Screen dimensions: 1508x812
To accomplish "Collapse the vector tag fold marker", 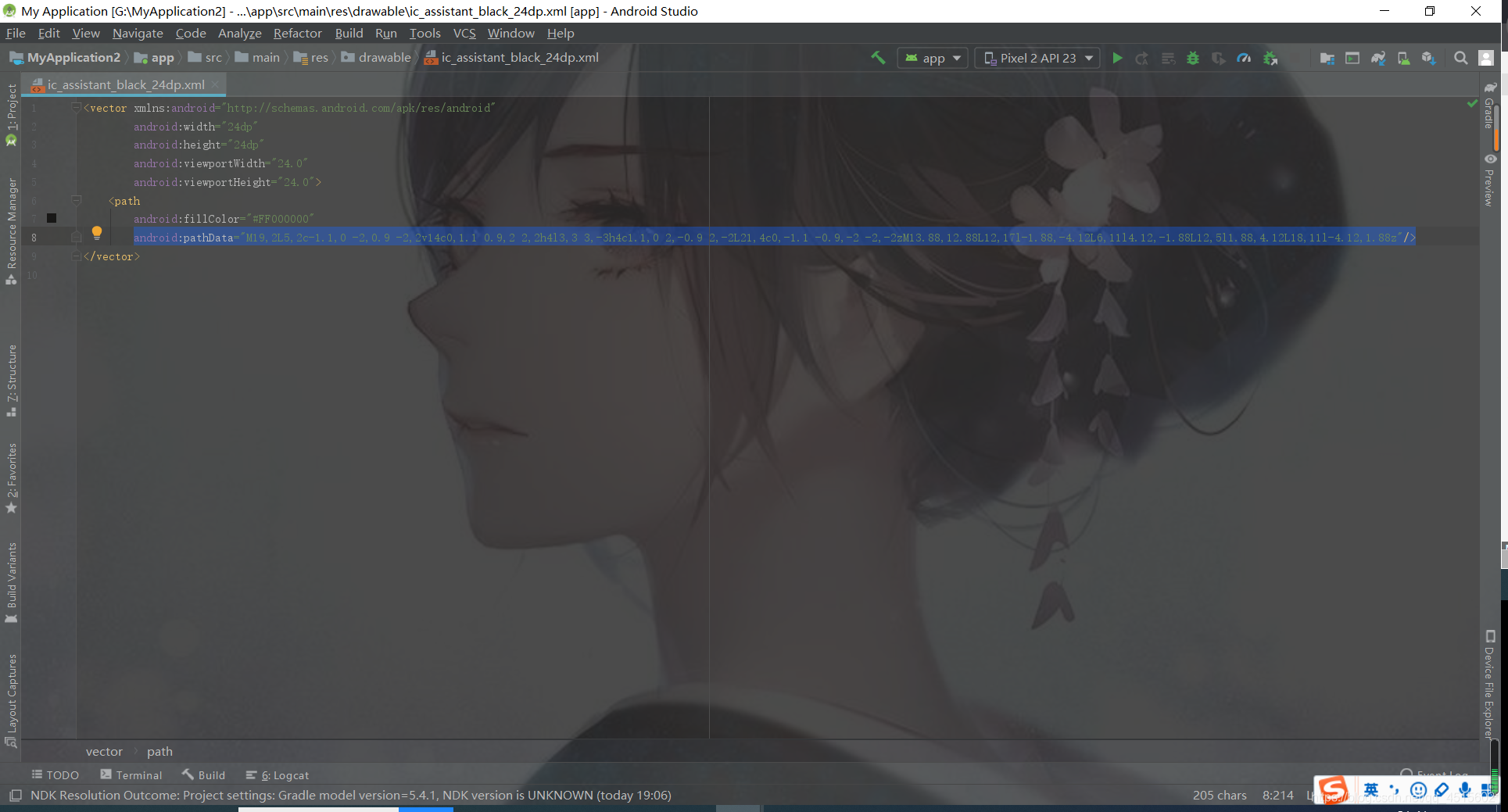I will click(76, 108).
